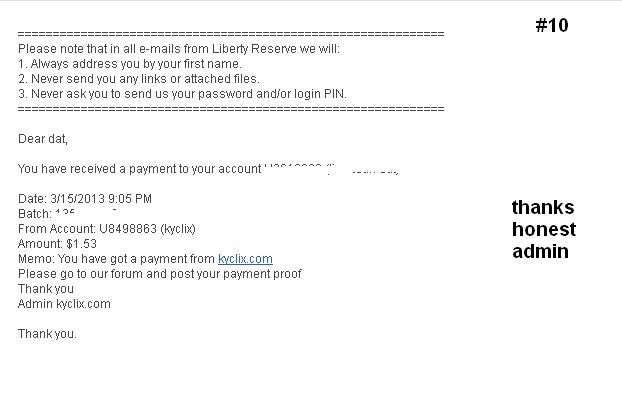
Task: Click the bold word "honest"
Action: [x=544, y=230]
